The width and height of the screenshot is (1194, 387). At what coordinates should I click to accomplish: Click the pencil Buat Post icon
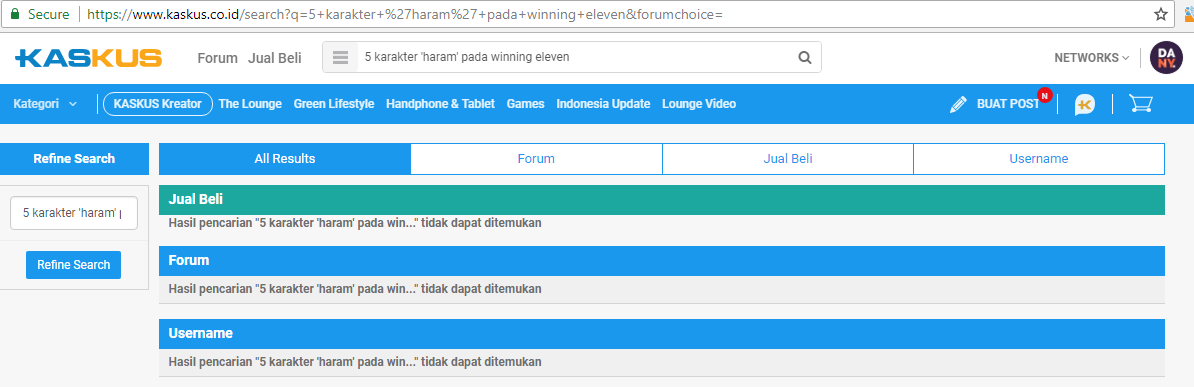pos(958,104)
